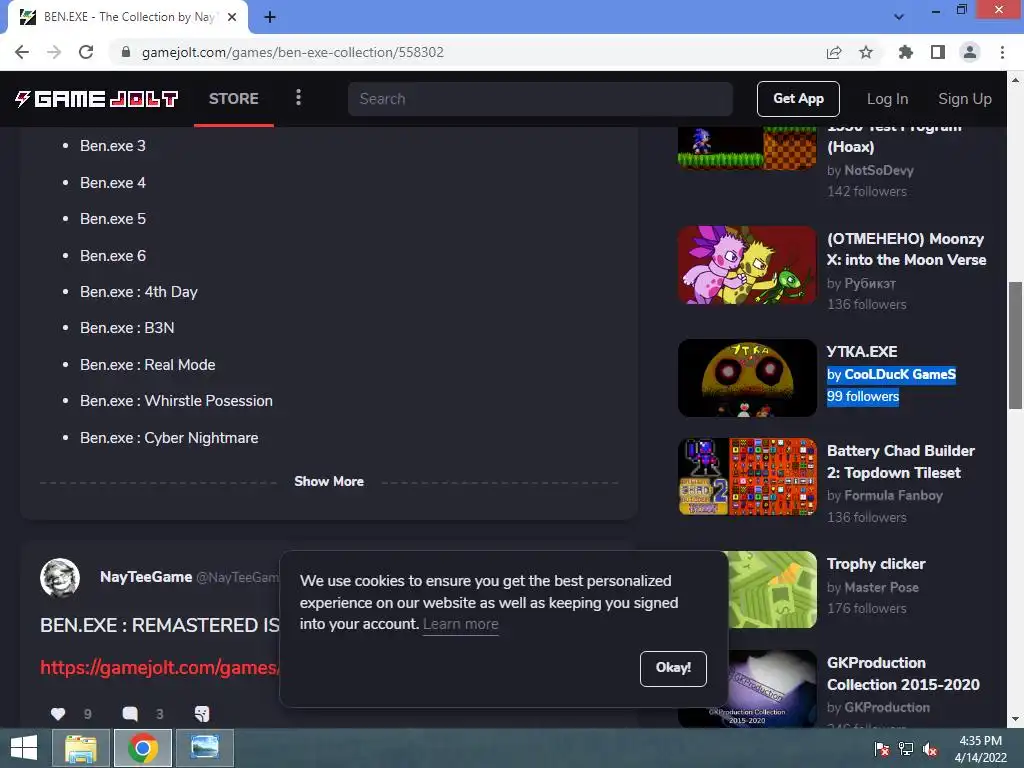Screen dimensions: 1024x768
Task: Open the Moonzy X: into the Moon Verse title
Action: (x=906, y=249)
